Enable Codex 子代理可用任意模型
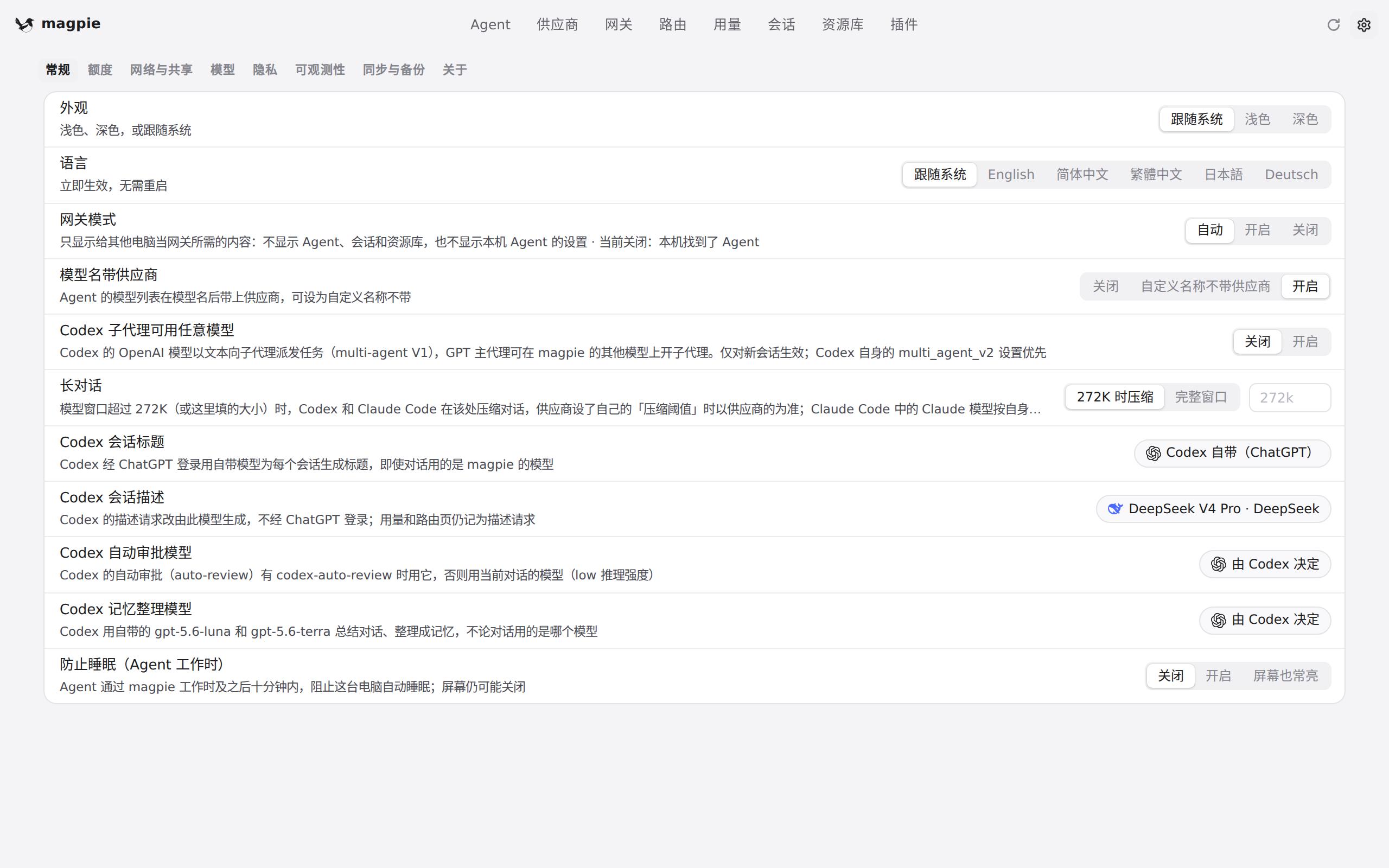 (x=1304, y=342)
